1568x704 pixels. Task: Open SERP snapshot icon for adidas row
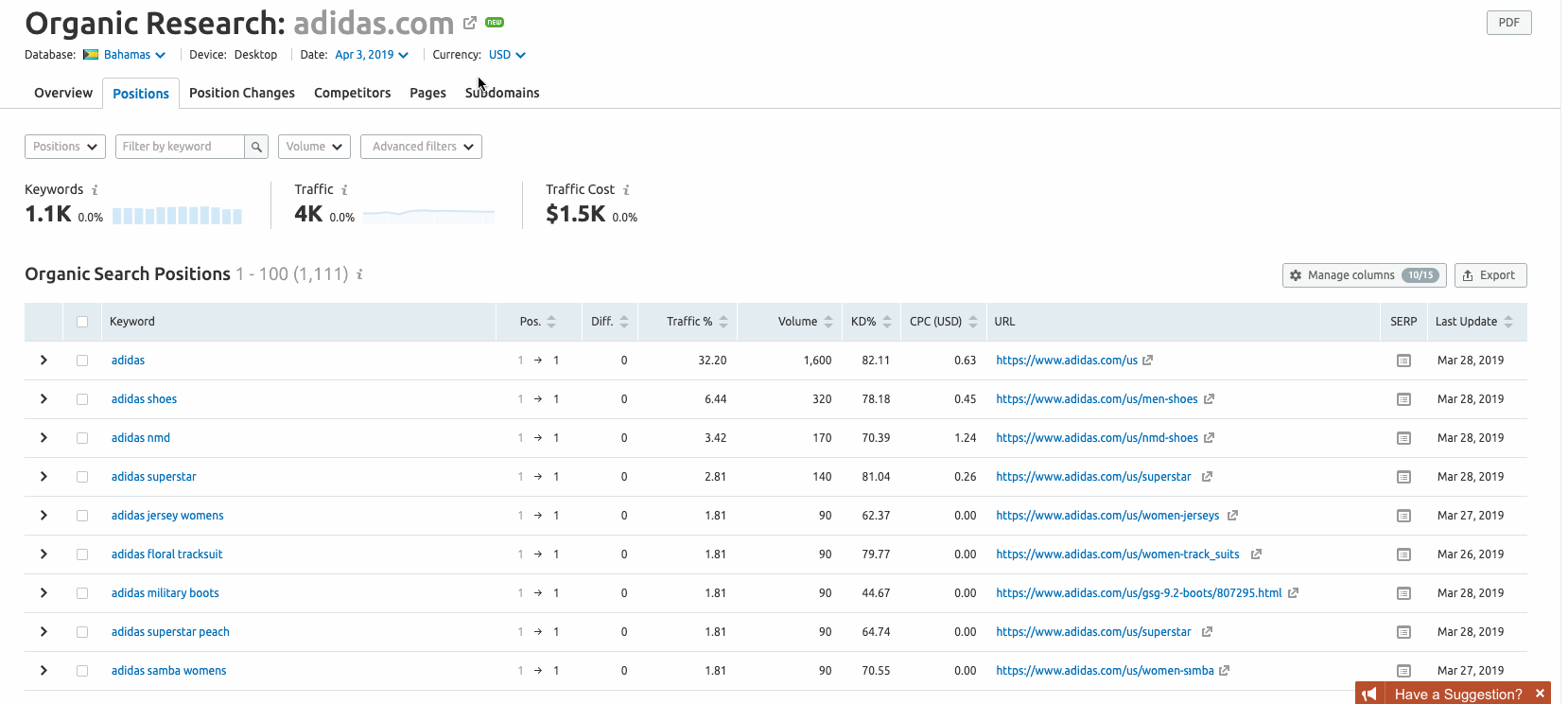1403,361
